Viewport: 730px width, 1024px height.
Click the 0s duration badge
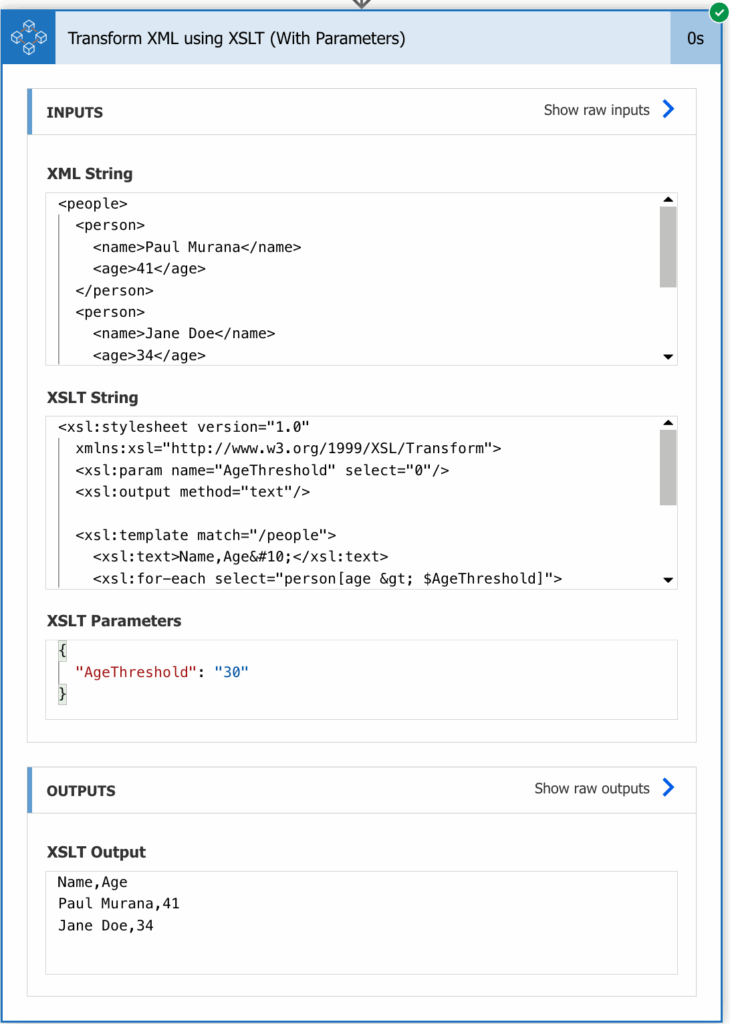(x=695, y=39)
